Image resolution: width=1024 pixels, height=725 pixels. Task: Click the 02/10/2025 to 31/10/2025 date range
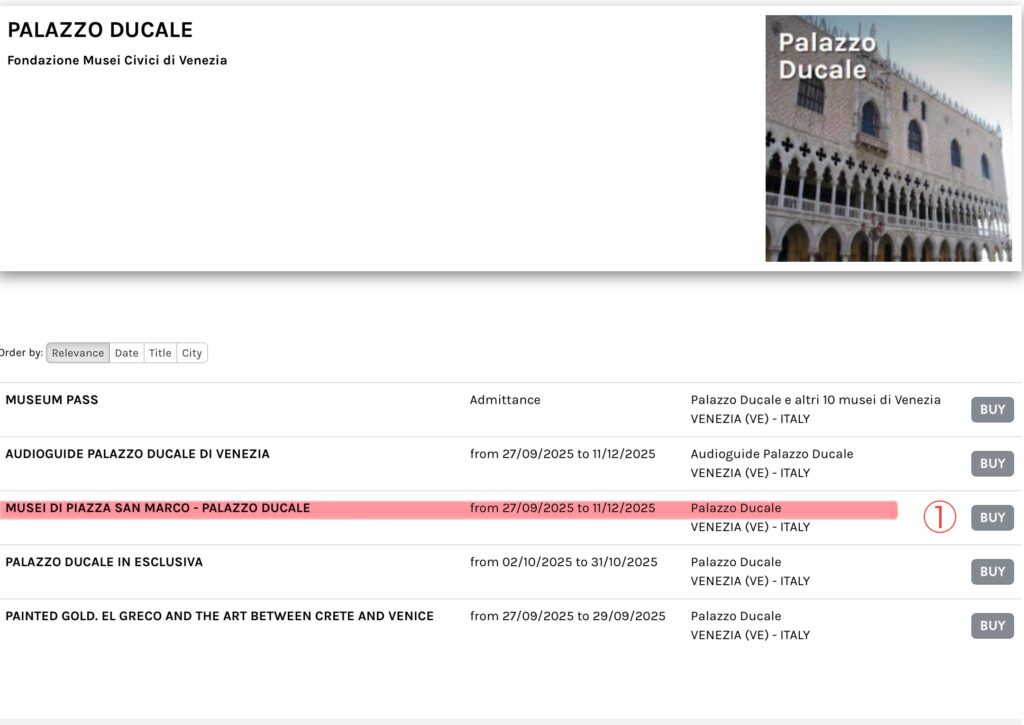tap(564, 562)
